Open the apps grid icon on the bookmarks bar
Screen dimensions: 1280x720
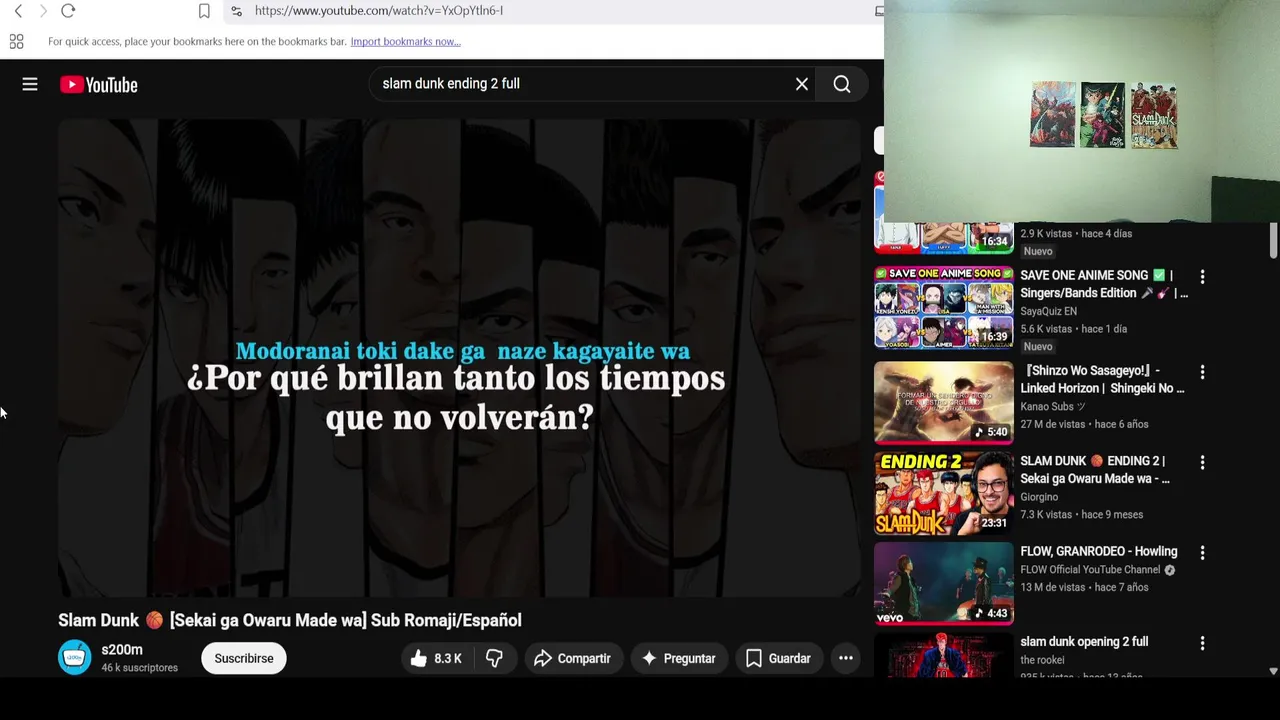[16, 42]
